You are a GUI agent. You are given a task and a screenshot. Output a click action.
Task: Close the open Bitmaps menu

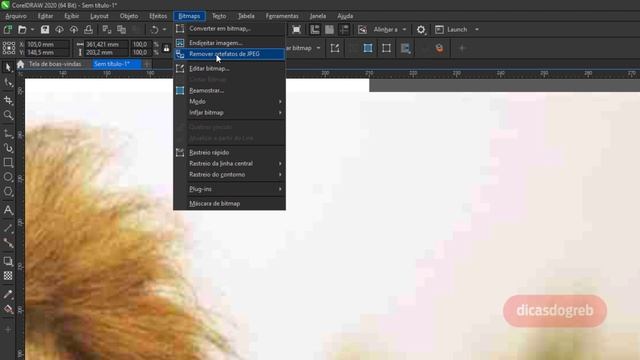(189, 16)
